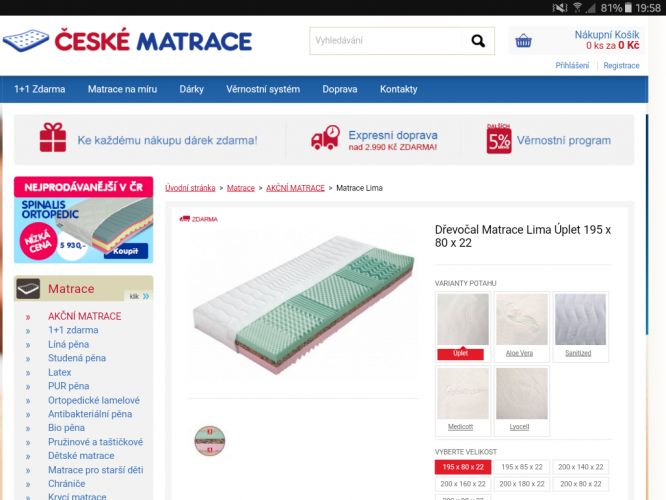Screen dimensions: 666x500
Task: Click the Vyhledávání search input field
Action: (x=387, y=41)
